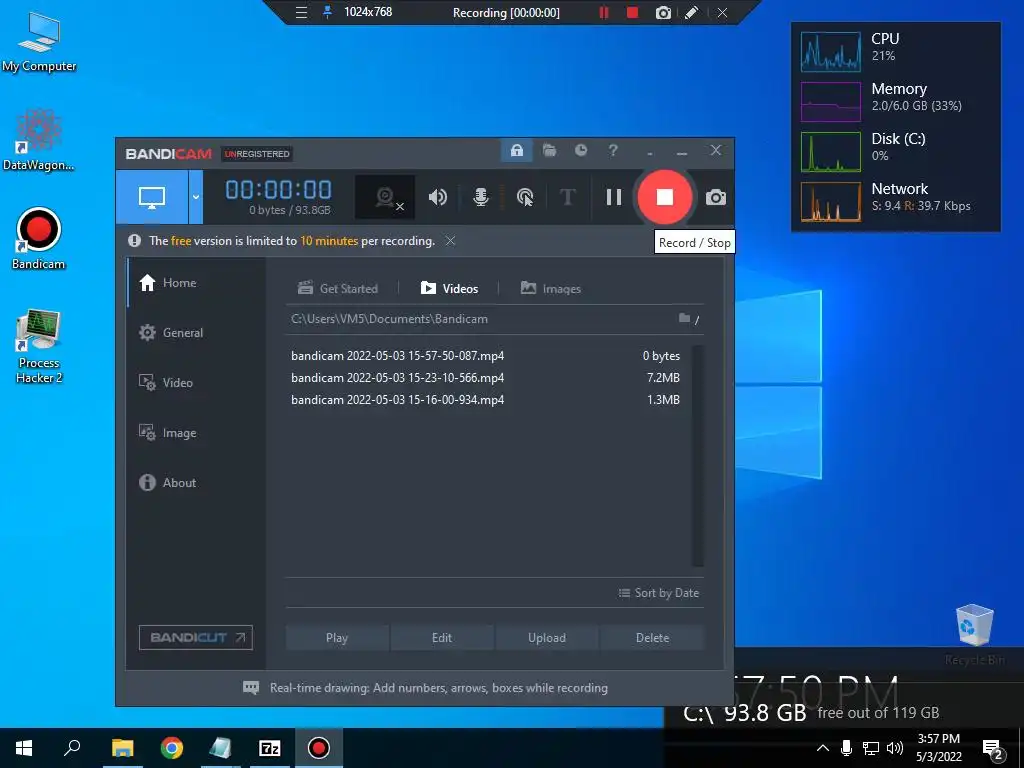Click the lock icon in Bandicam title bar
The width and height of the screenshot is (1024, 768).
(x=517, y=151)
